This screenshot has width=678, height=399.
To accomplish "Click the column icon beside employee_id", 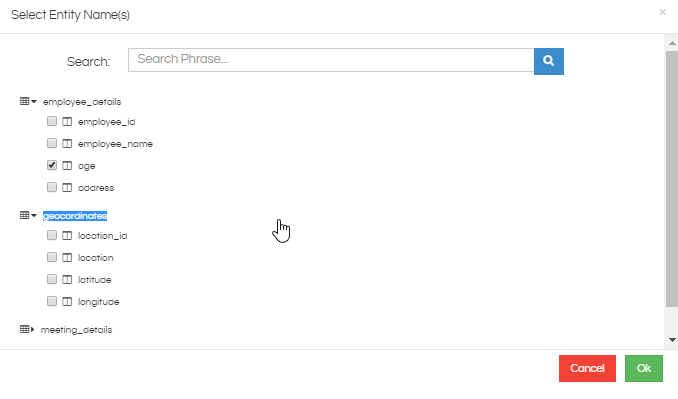I will pyautogui.click(x=67, y=121).
